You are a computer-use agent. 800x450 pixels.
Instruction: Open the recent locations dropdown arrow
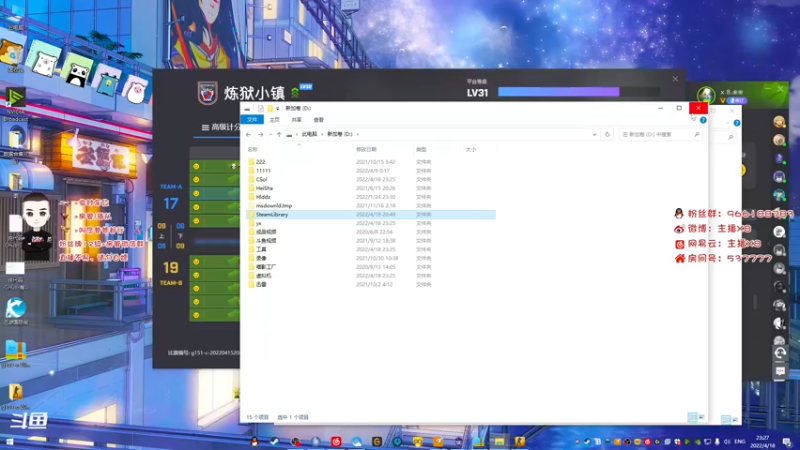click(270, 134)
